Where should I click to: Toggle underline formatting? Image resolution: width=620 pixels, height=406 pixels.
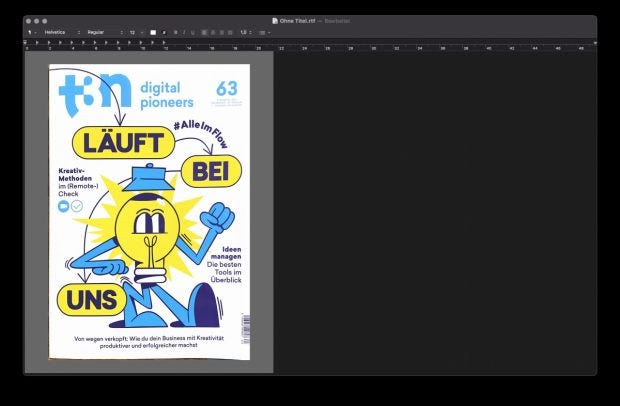click(194, 32)
